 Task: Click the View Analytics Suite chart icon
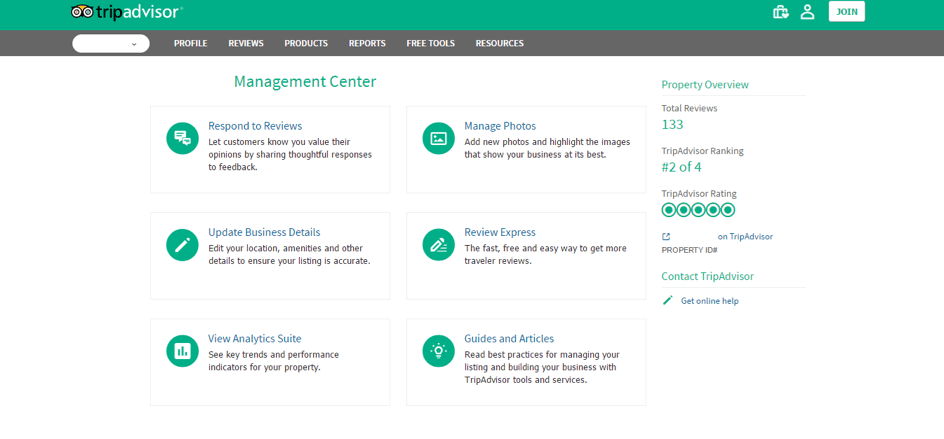tap(182, 351)
